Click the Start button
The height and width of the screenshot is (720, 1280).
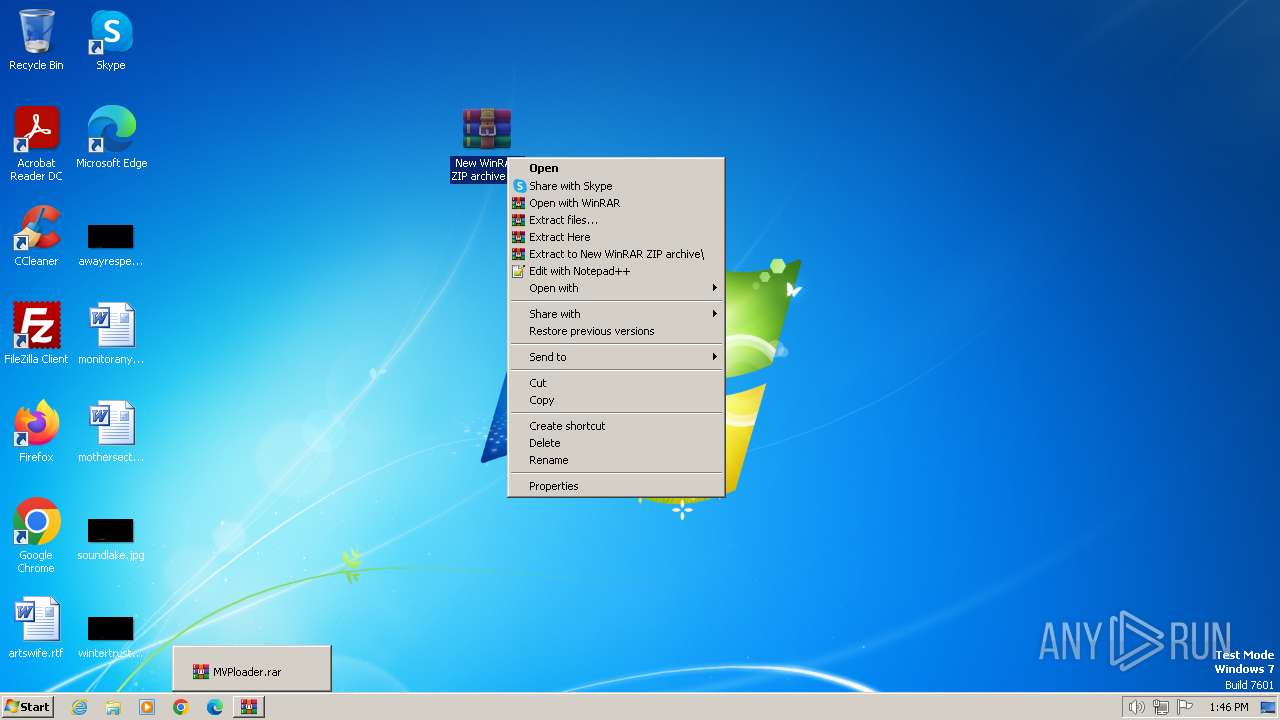pos(28,707)
